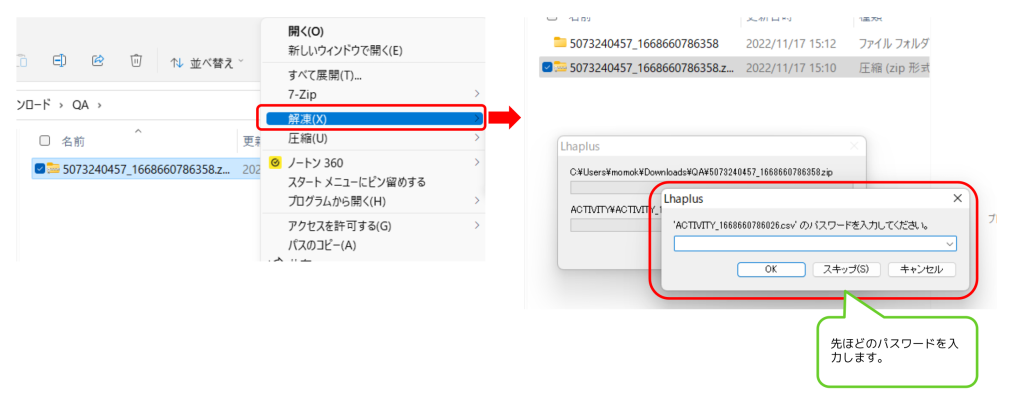The image size is (1024, 396).
Task: Click the password input field in Lhaplus
Action: pyautogui.click(x=815, y=244)
